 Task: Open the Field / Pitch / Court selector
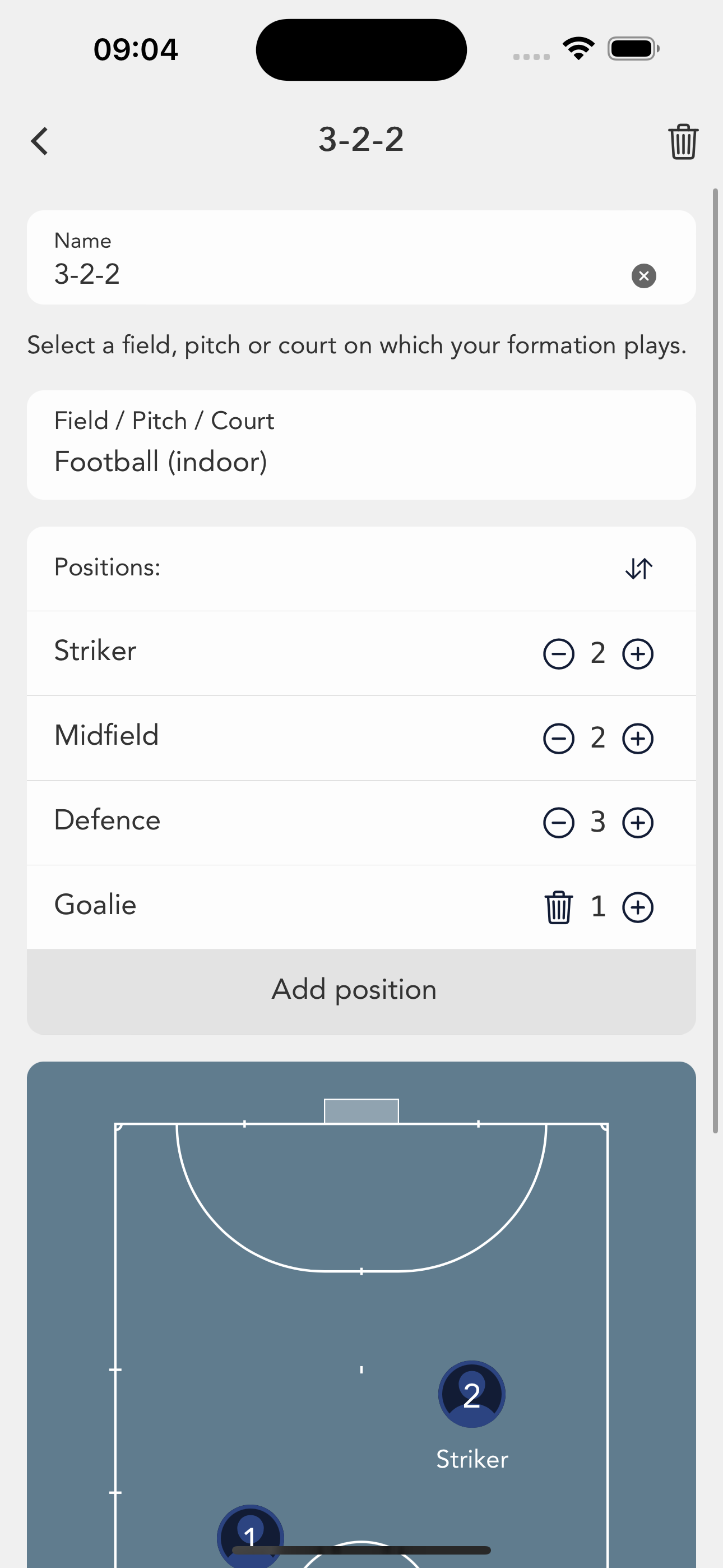click(x=361, y=445)
